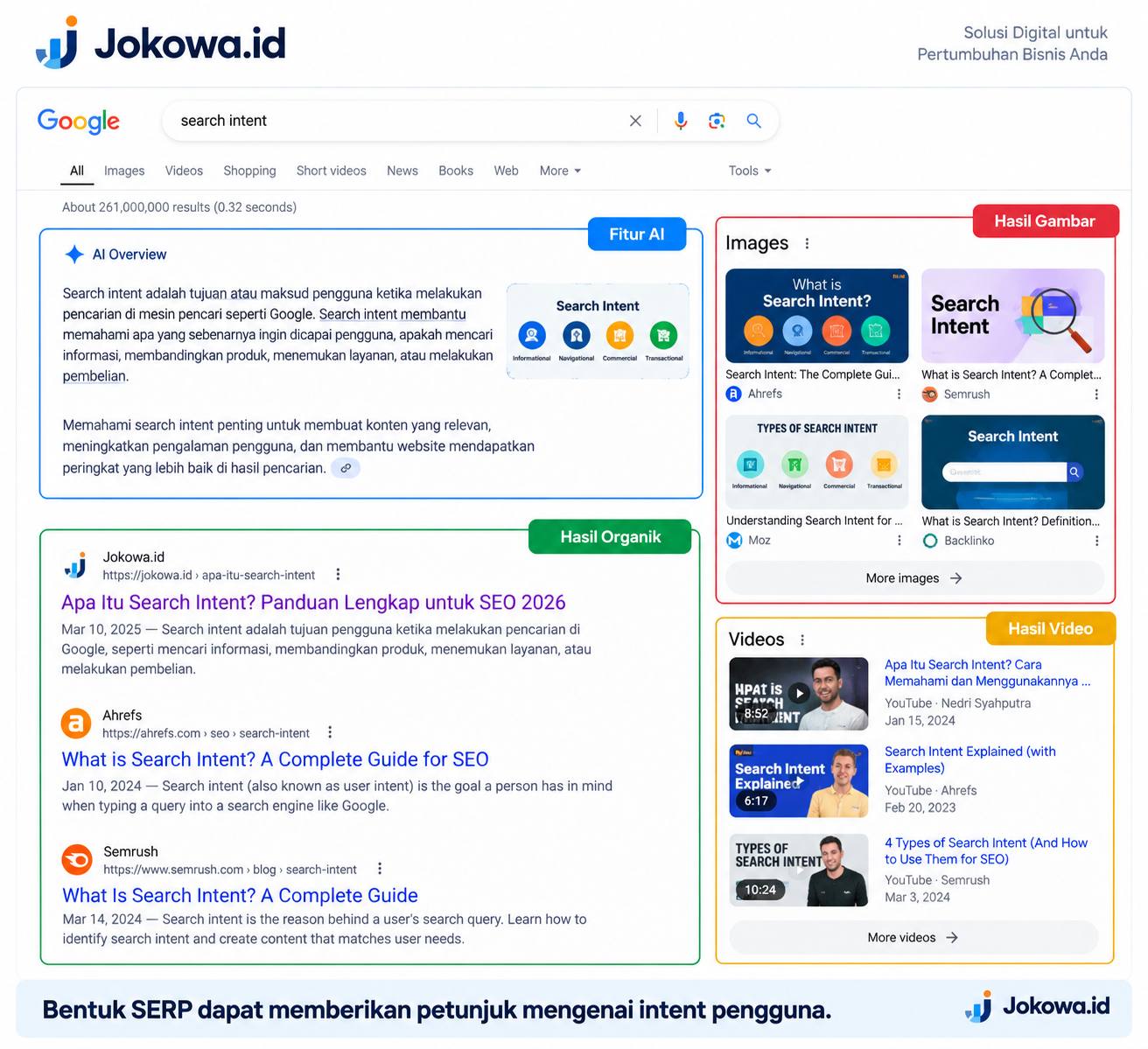Switch to the Web tab

(506, 171)
